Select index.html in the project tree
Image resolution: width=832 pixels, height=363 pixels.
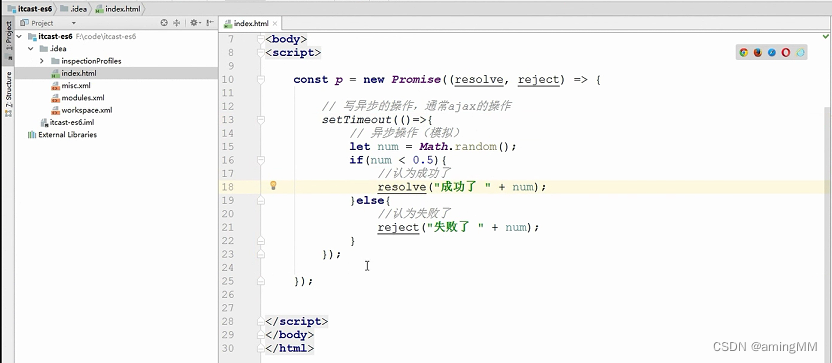point(116,73)
